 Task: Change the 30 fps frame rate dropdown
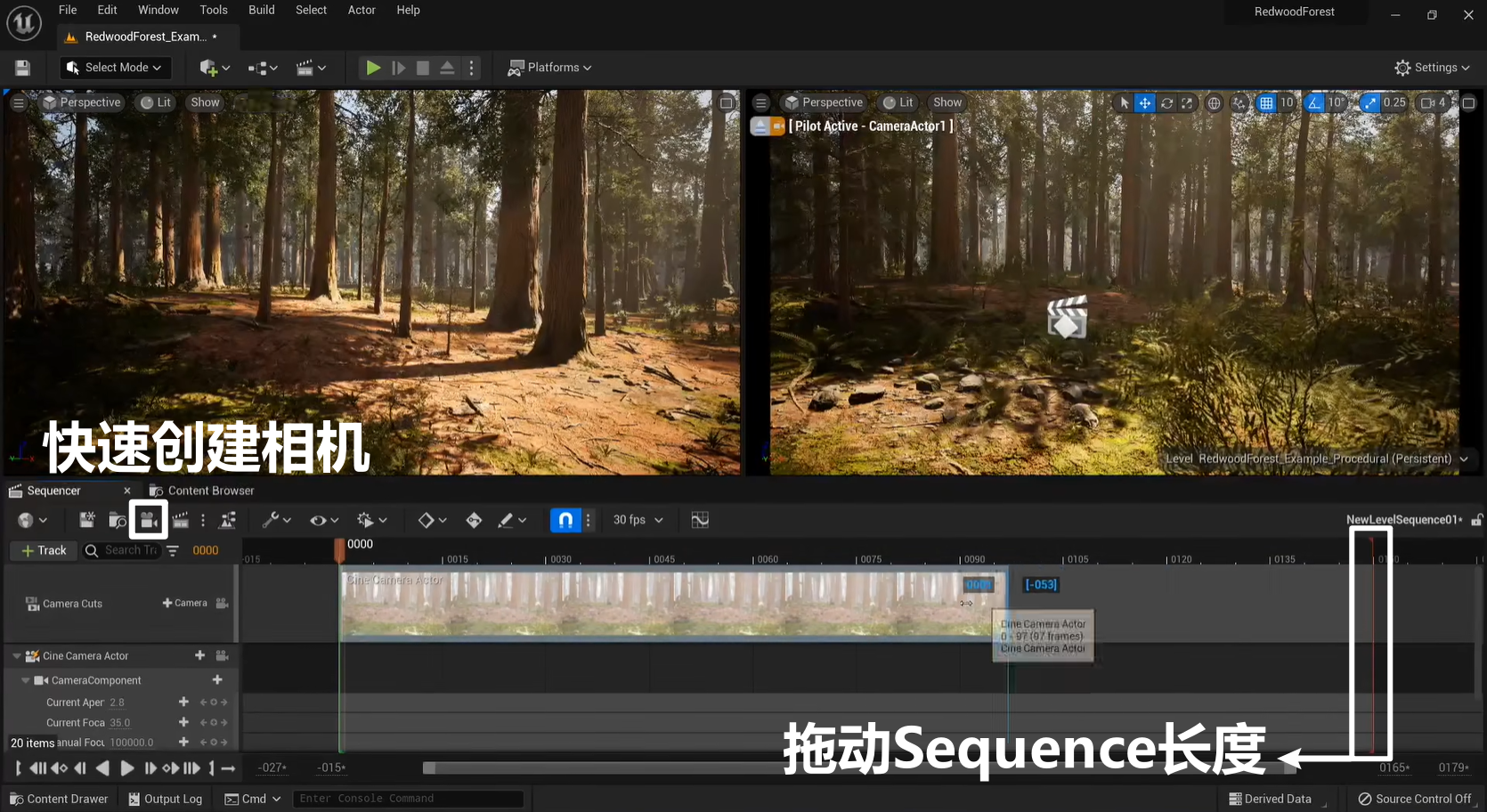[x=638, y=520]
